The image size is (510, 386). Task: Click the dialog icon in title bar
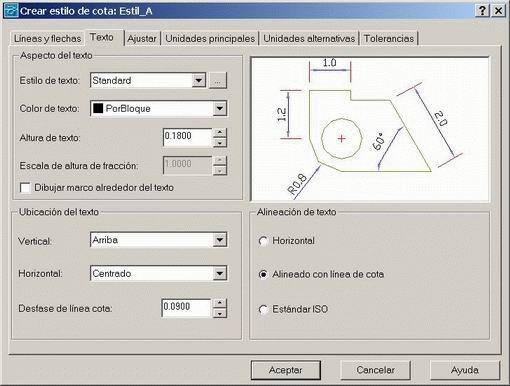tap(10, 11)
